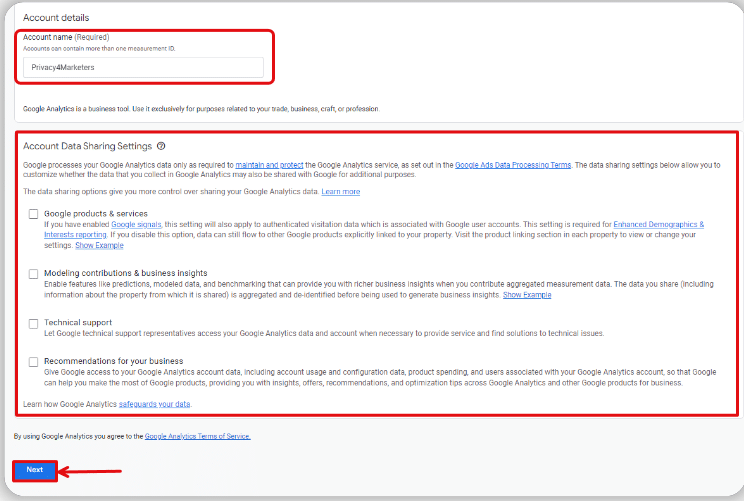Toggle Recommendations for your business checkbox

(x=33, y=362)
